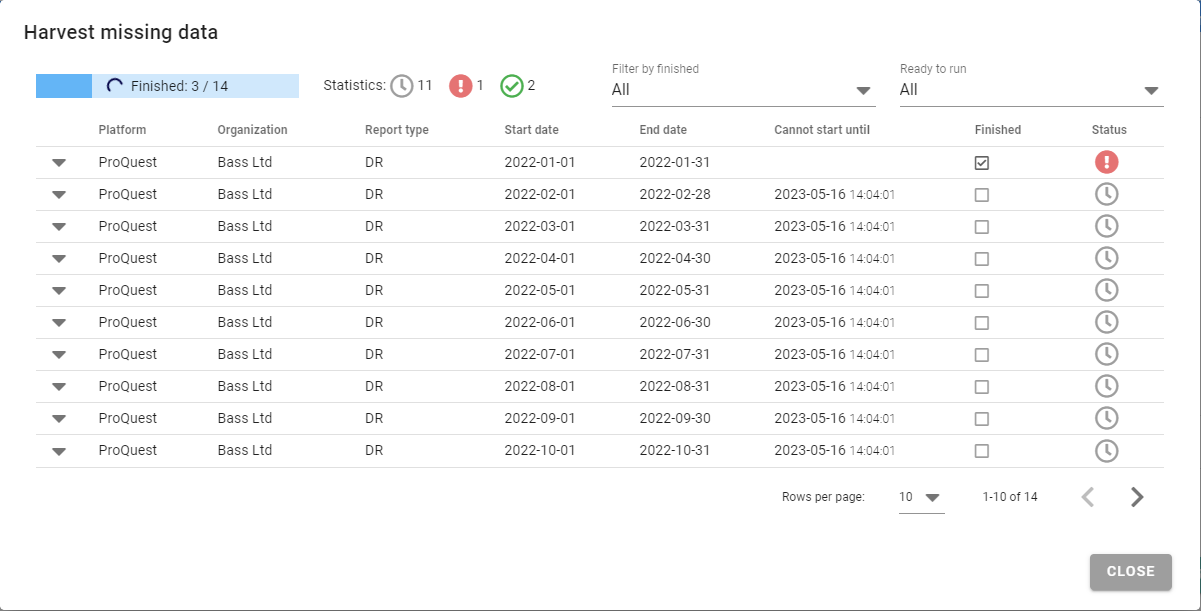
Task: Click the waiting clock icon in Statistics
Action: tap(402, 86)
